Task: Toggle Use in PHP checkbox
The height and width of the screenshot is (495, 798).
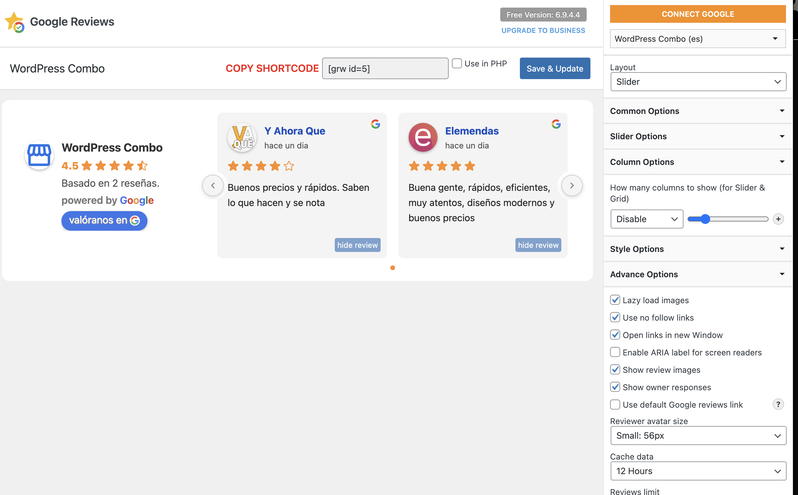Action: click(457, 64)
